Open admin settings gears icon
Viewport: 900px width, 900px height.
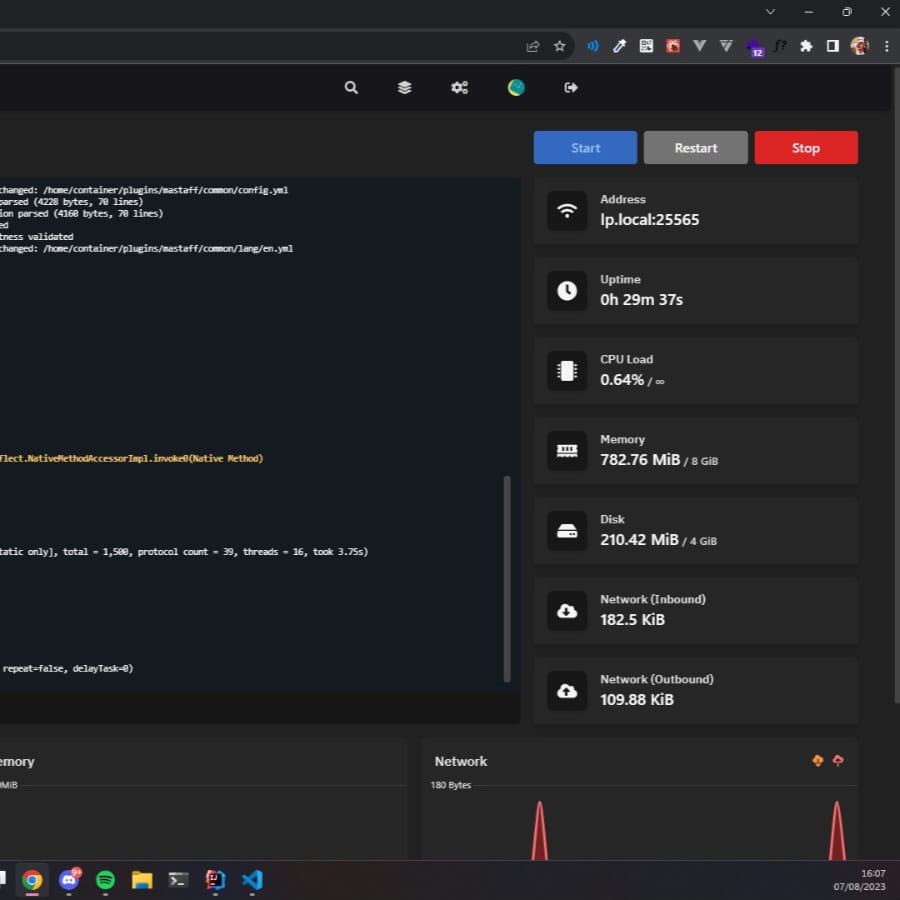[x=459, y=88]
